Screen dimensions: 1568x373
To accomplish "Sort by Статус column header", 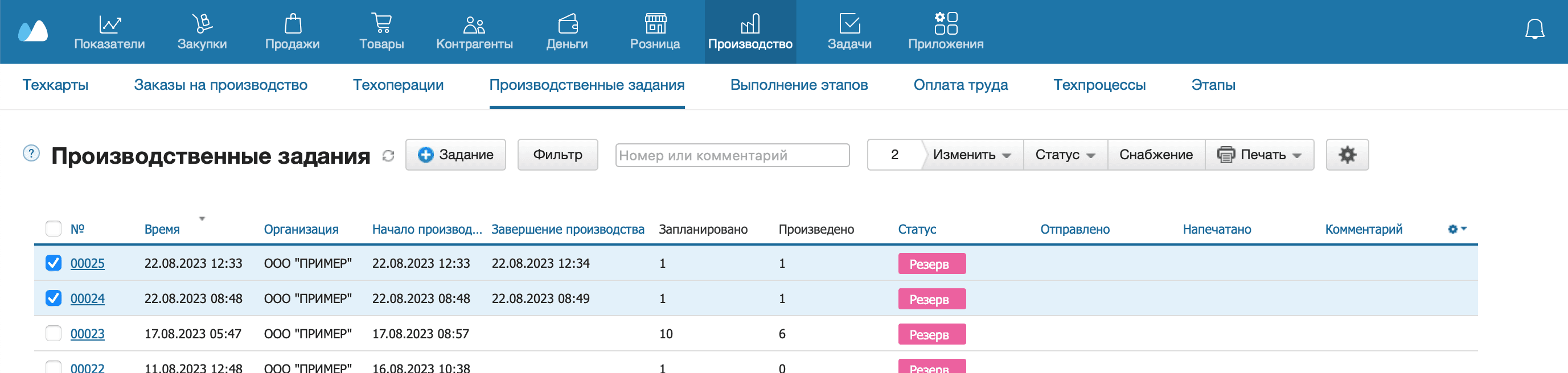I will click(x=917, y=229).
